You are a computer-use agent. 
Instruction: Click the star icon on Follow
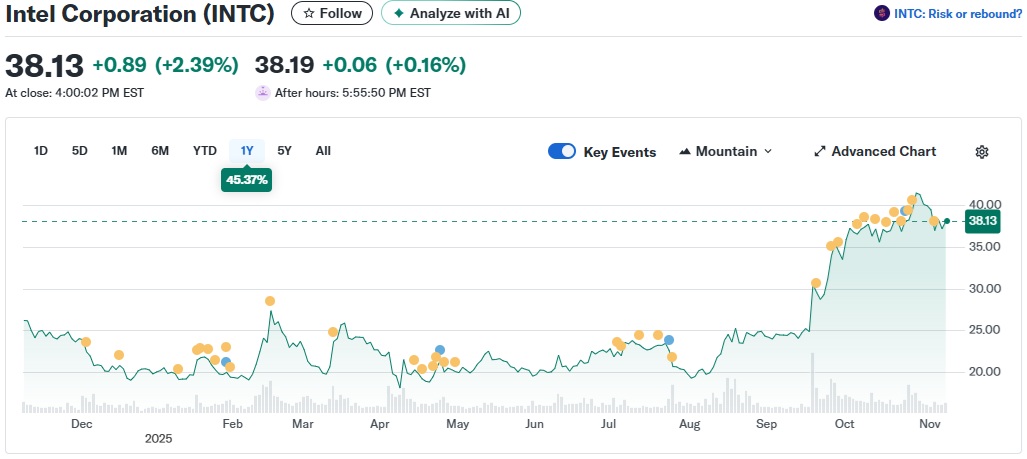pos(309,14)
